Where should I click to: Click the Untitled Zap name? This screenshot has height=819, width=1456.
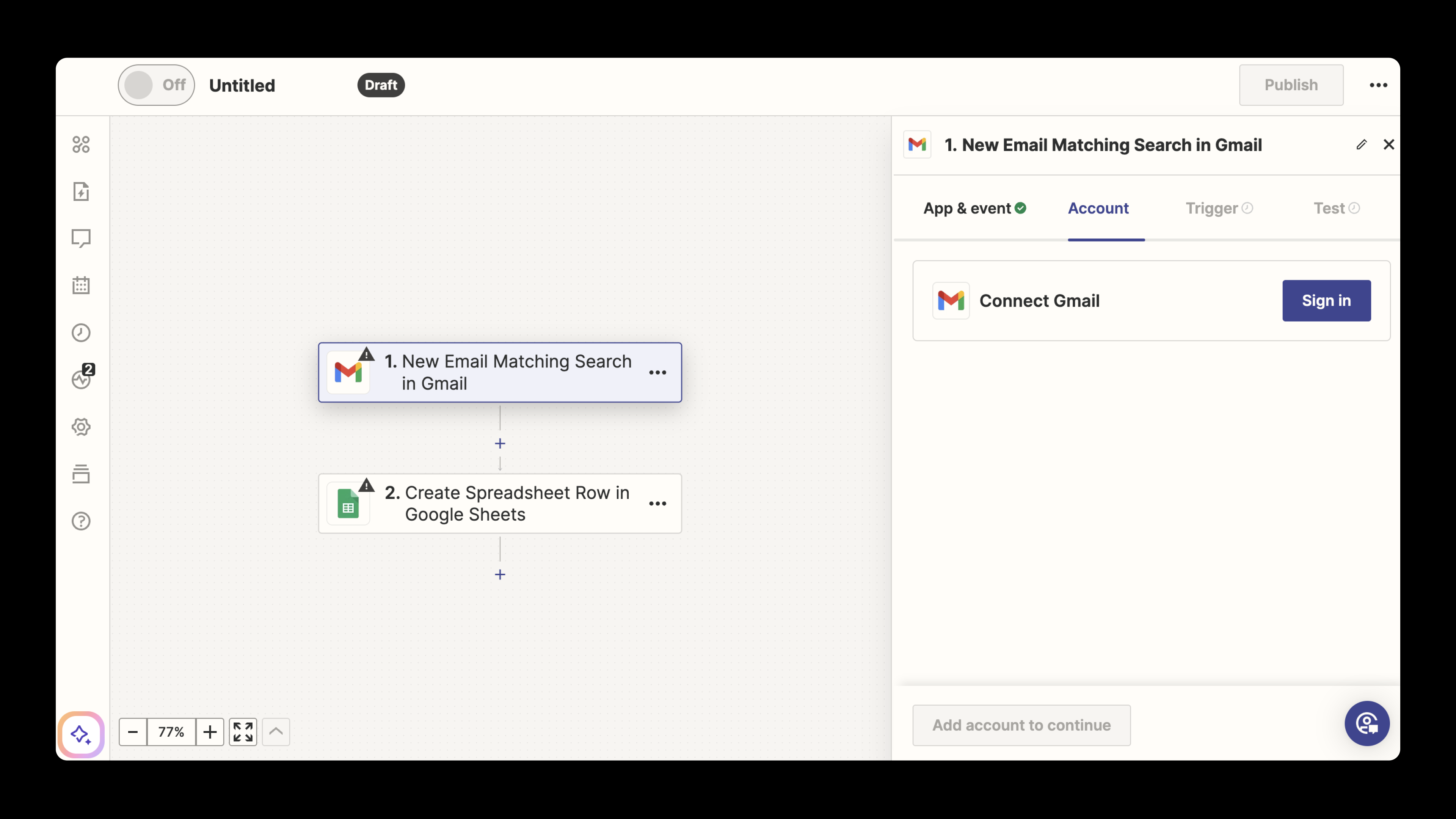pyautogui.click(x=242, y=85)
